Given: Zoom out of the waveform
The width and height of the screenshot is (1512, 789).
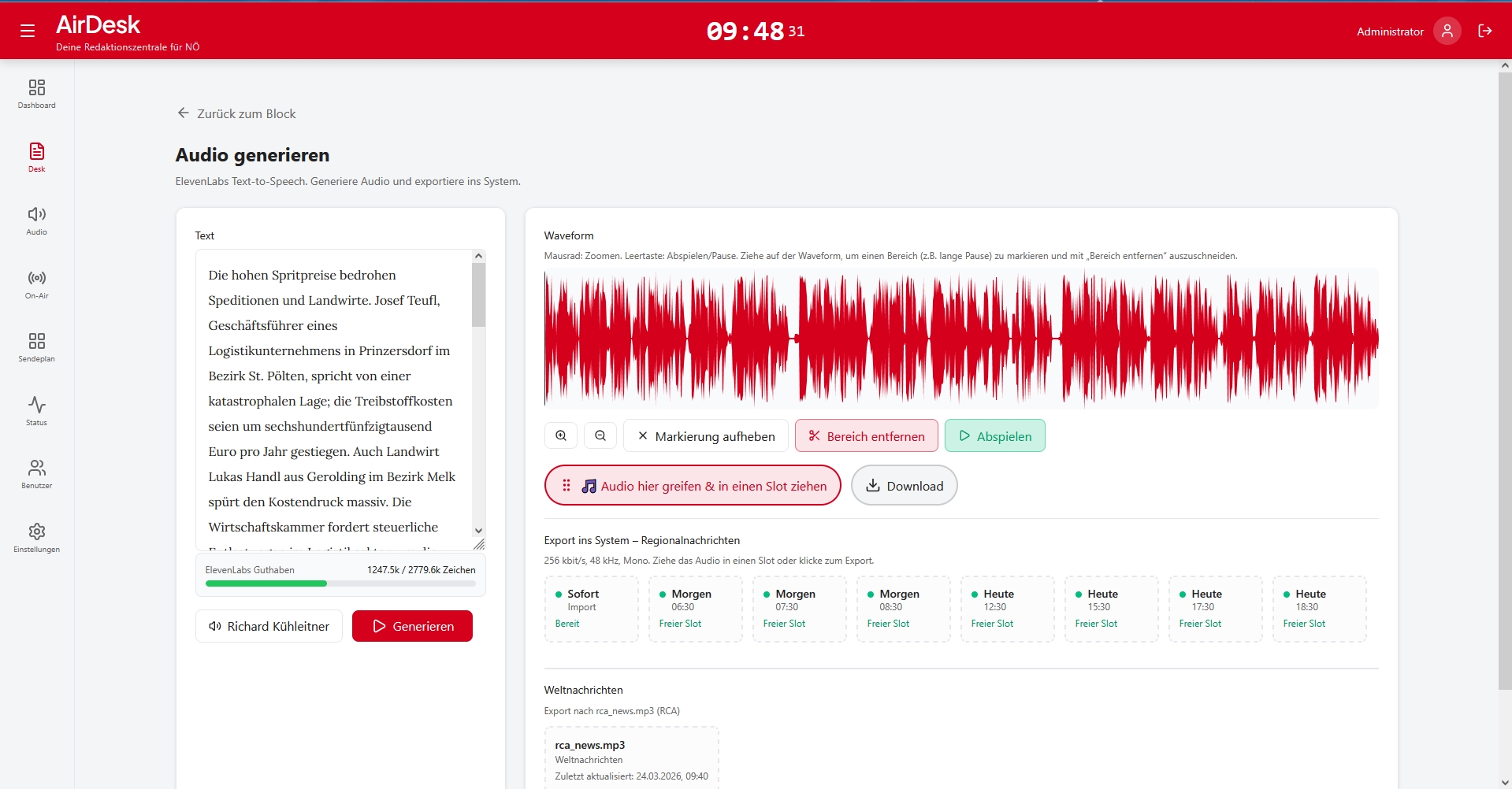Looking at the screenshot, I should (x=600, y=435).
